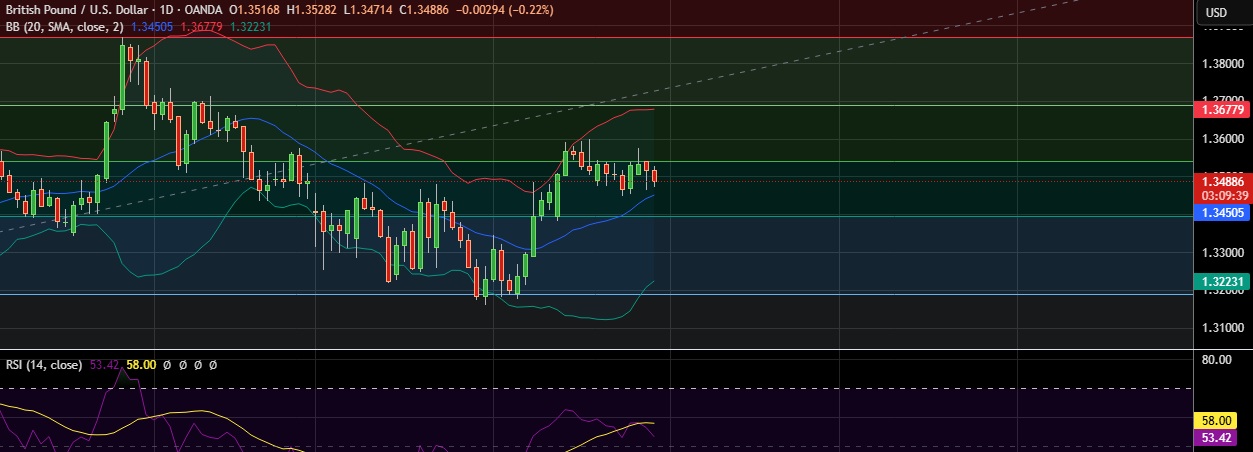Click the red BB upper value 1.36779 in the legend
This screenshot has width=1253, height=452.
200,26
